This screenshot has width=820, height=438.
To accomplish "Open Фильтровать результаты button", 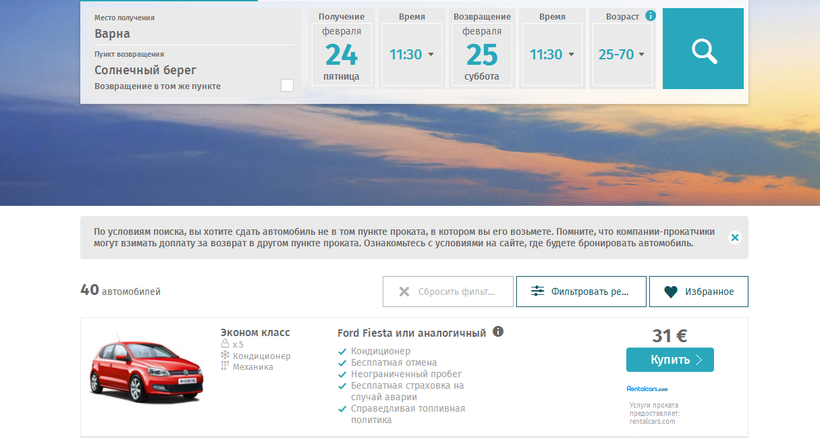I will [x=580, y=292].
